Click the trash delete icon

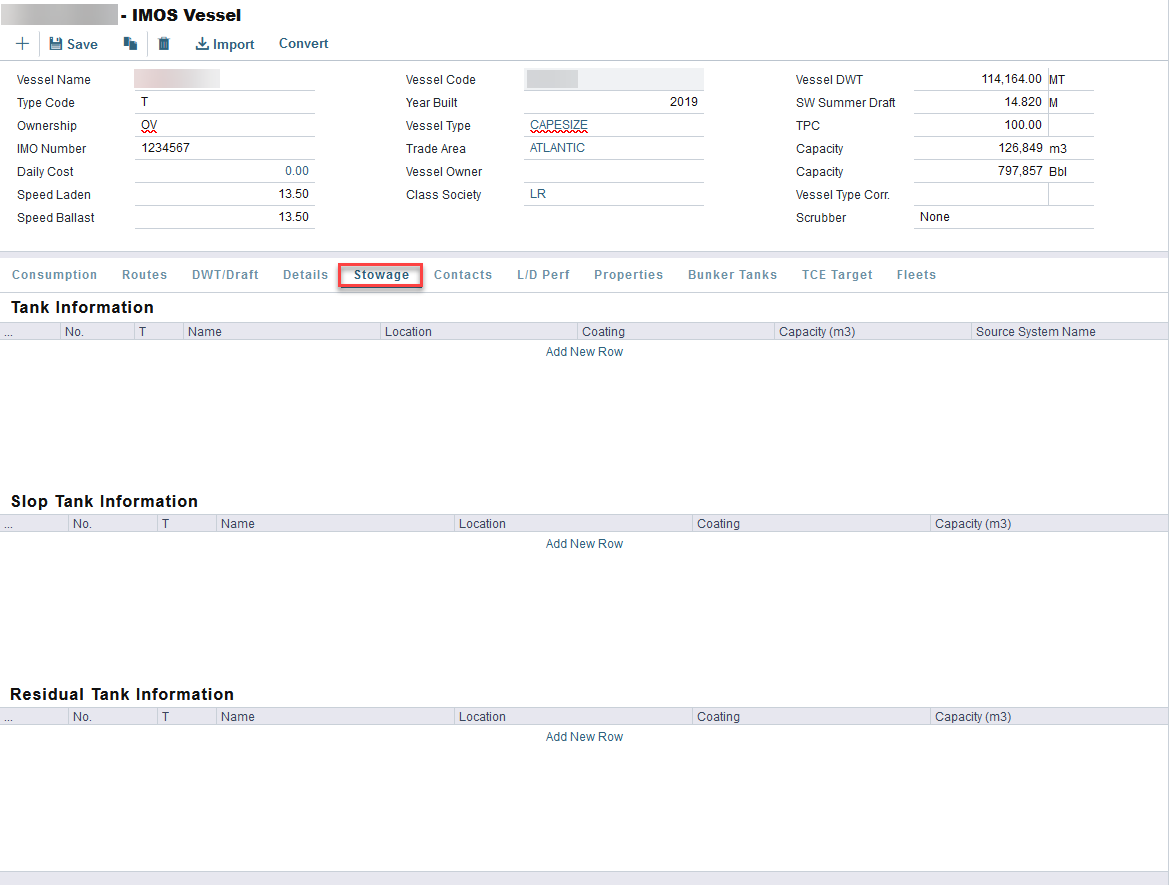164,44
